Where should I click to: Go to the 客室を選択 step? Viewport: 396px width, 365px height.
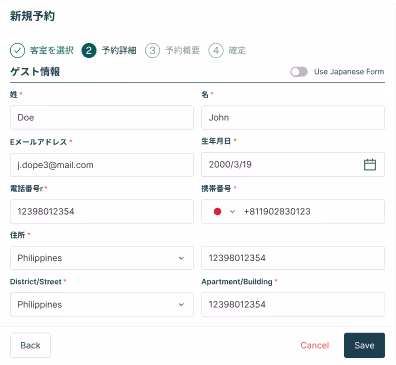tap(52, 50)
